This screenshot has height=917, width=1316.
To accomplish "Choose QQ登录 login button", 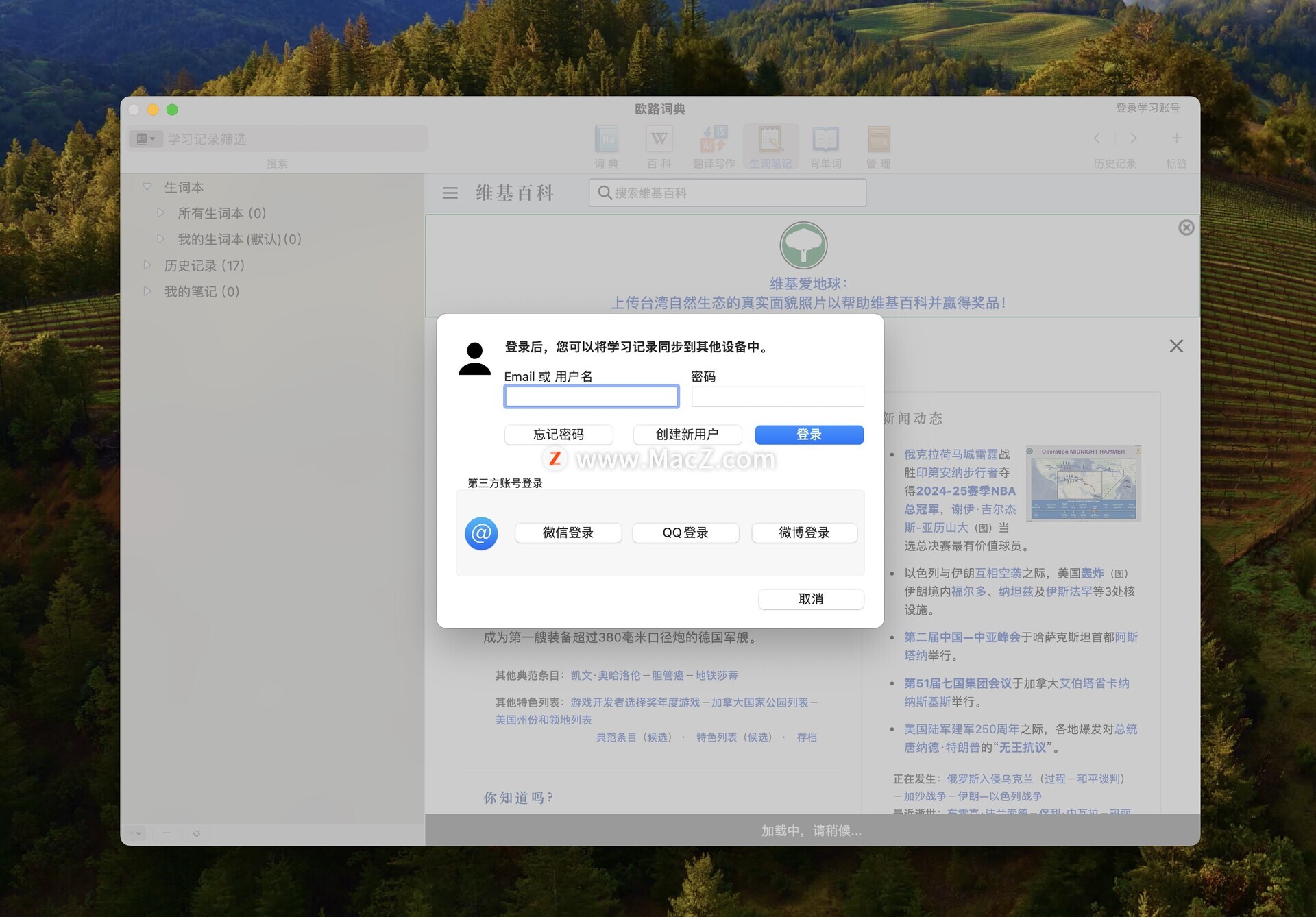I will pos(685,533).
